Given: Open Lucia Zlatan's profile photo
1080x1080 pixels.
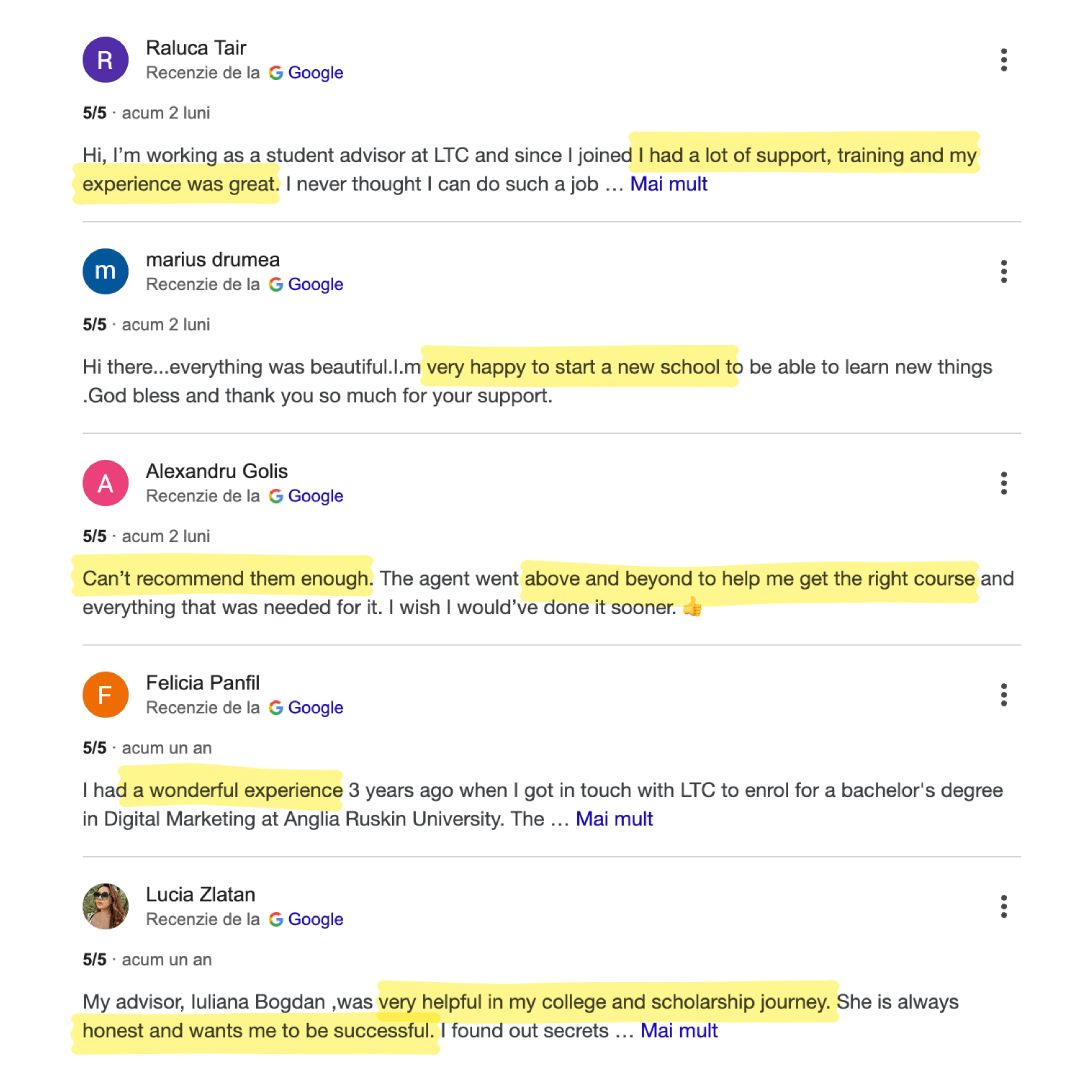Looking at the screenshot, I should click(x=105, y=906).
